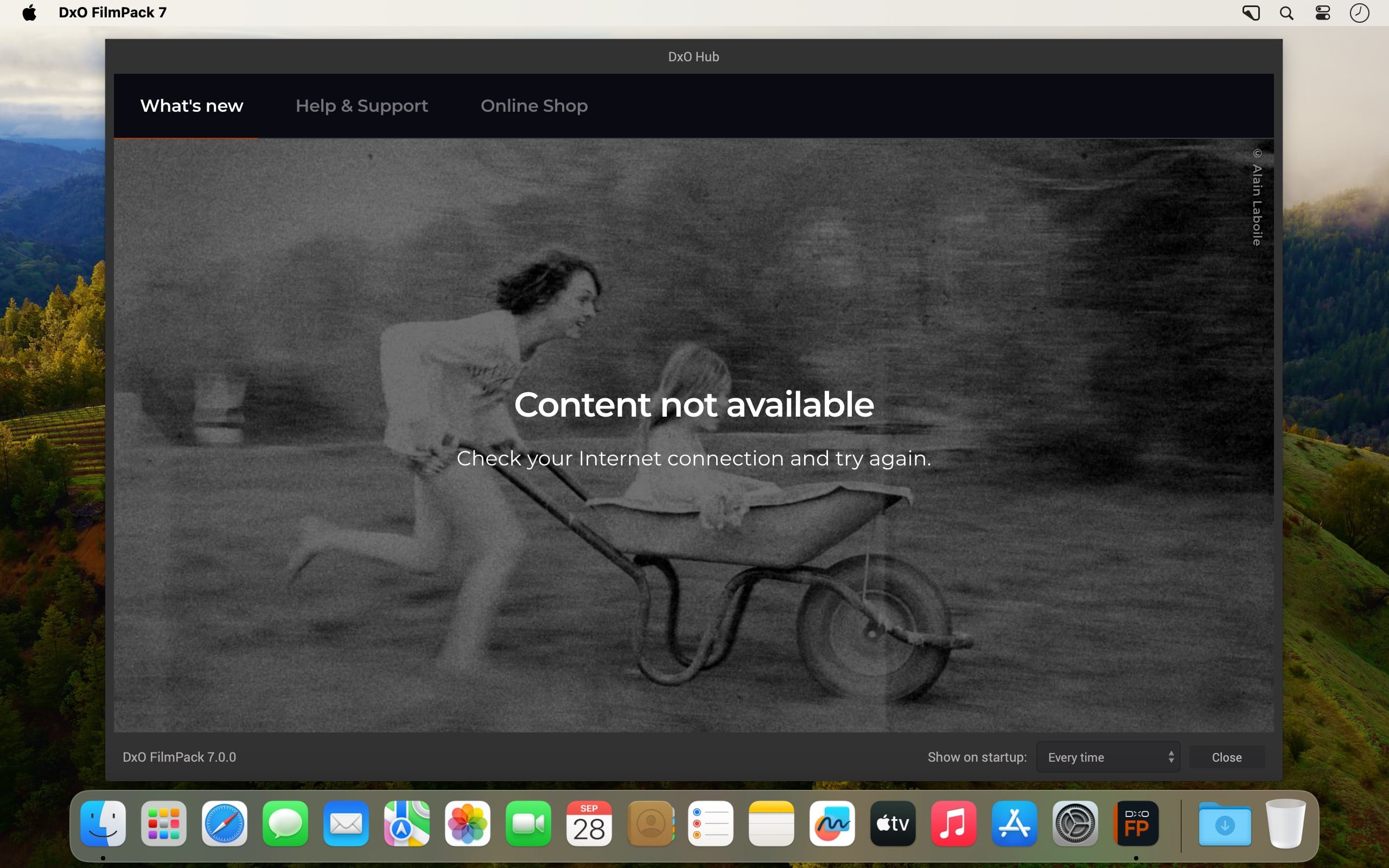1389x868 pixels.
Task: Switch to the Help & Support tab
Action: [361, 106]
